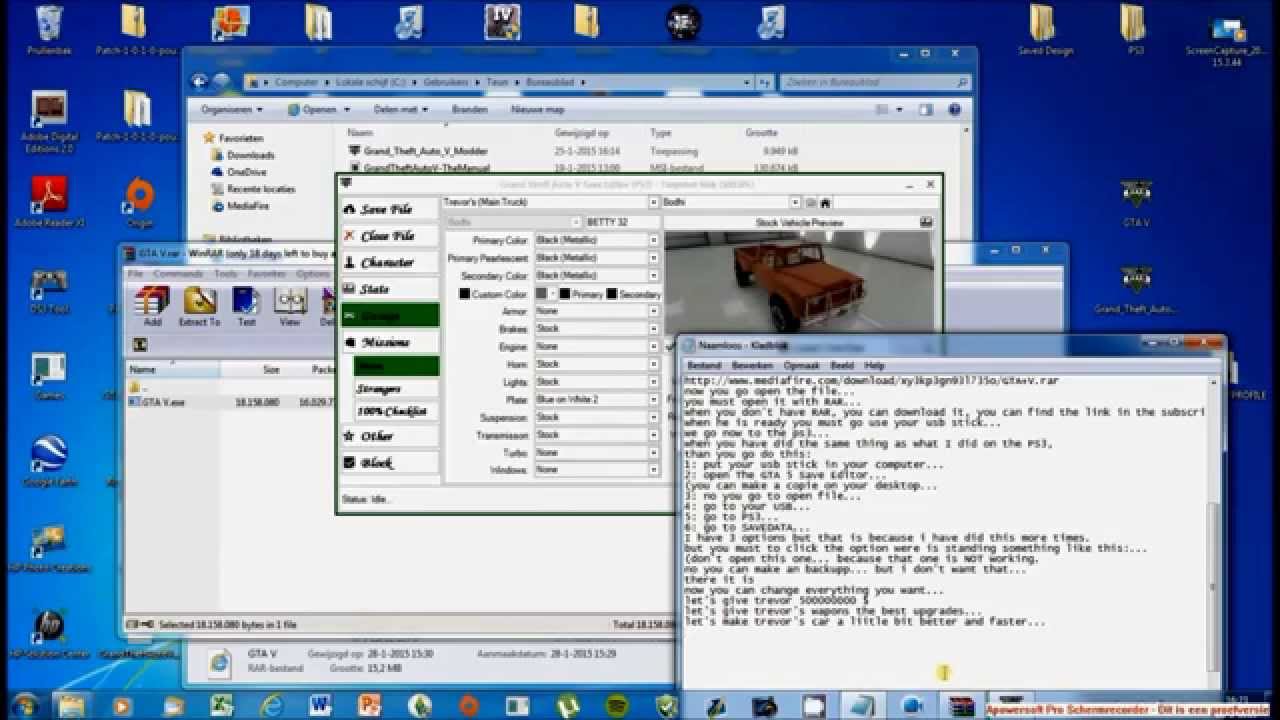Open the Other section in the save editor
The width and height of the screenshot is (1280, 720).
(390, 436)
